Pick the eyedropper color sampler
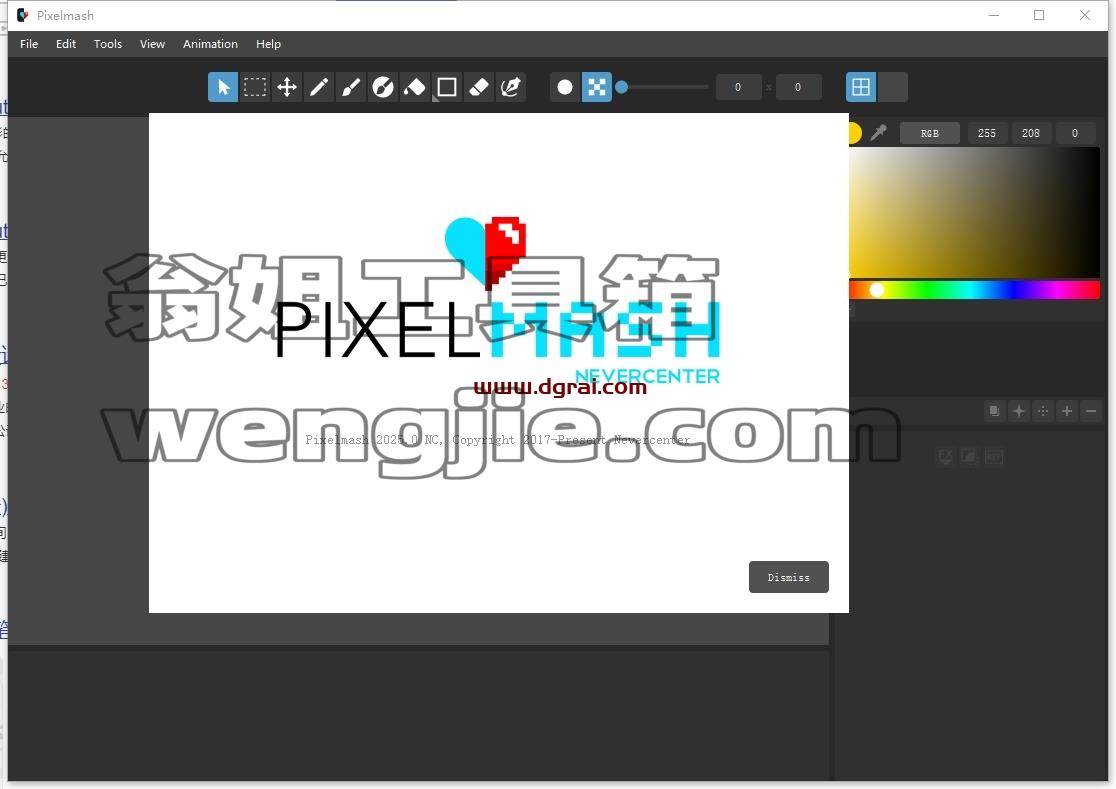Viewport: 1116px width, 789px height. pos(879,133)
